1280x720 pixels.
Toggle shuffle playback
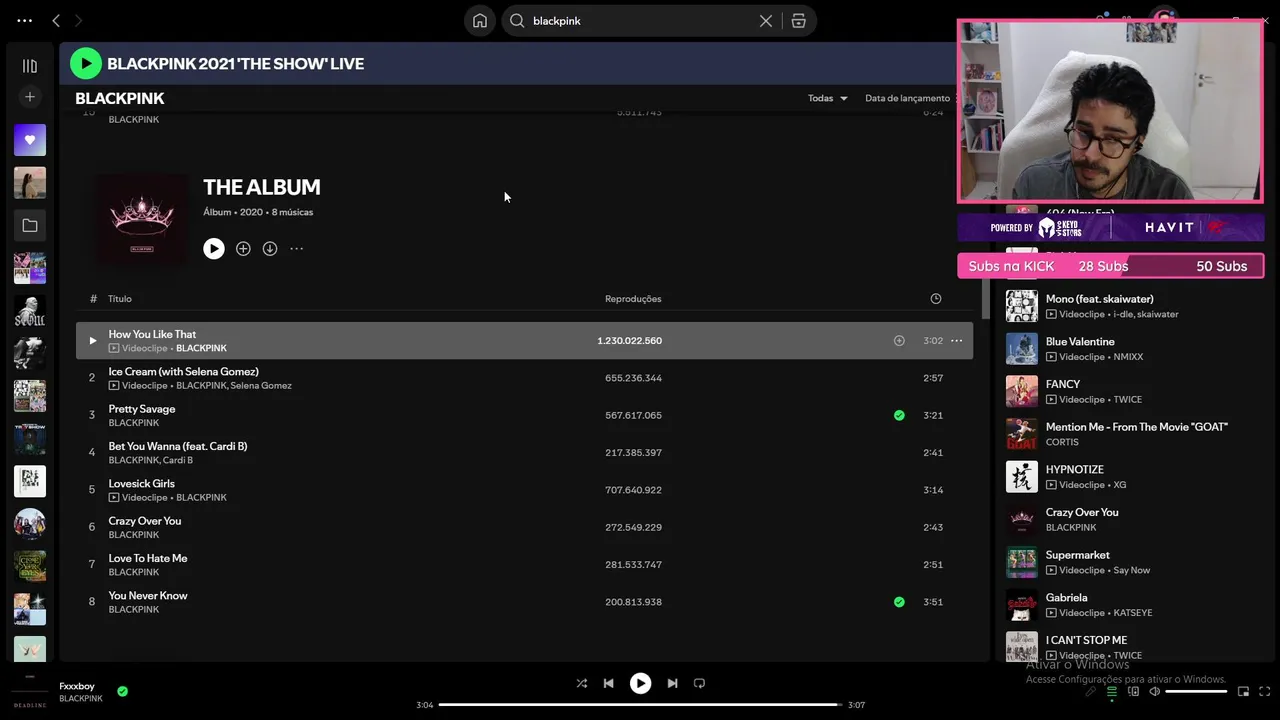click(582, 684)
